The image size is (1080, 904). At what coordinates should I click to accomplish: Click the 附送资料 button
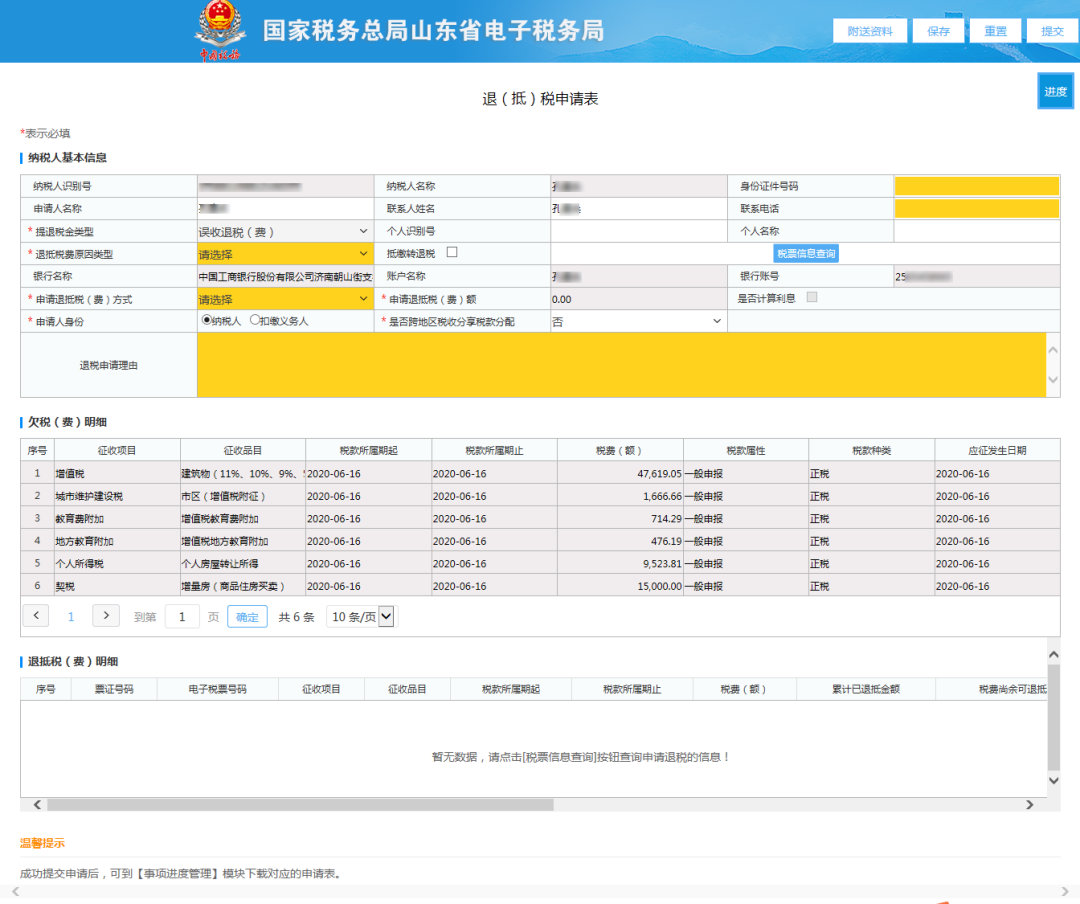tap(869, 31)
